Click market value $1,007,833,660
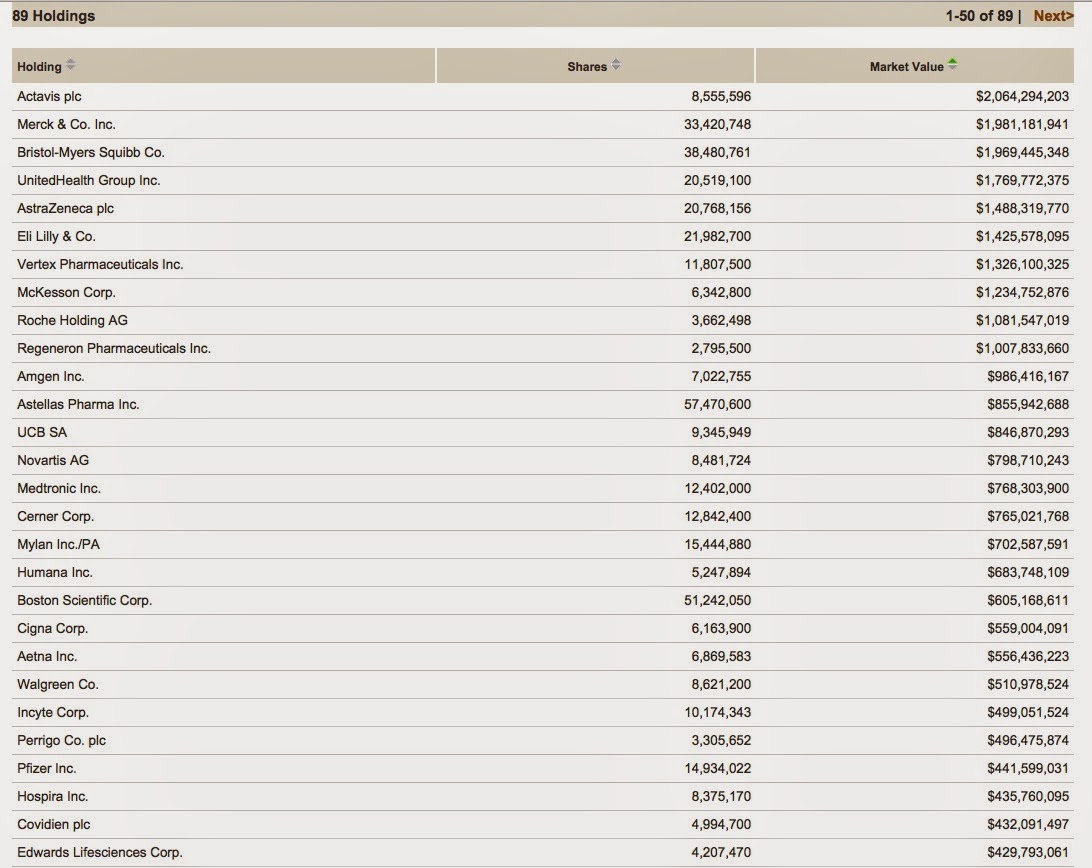 coord(1022,348)
